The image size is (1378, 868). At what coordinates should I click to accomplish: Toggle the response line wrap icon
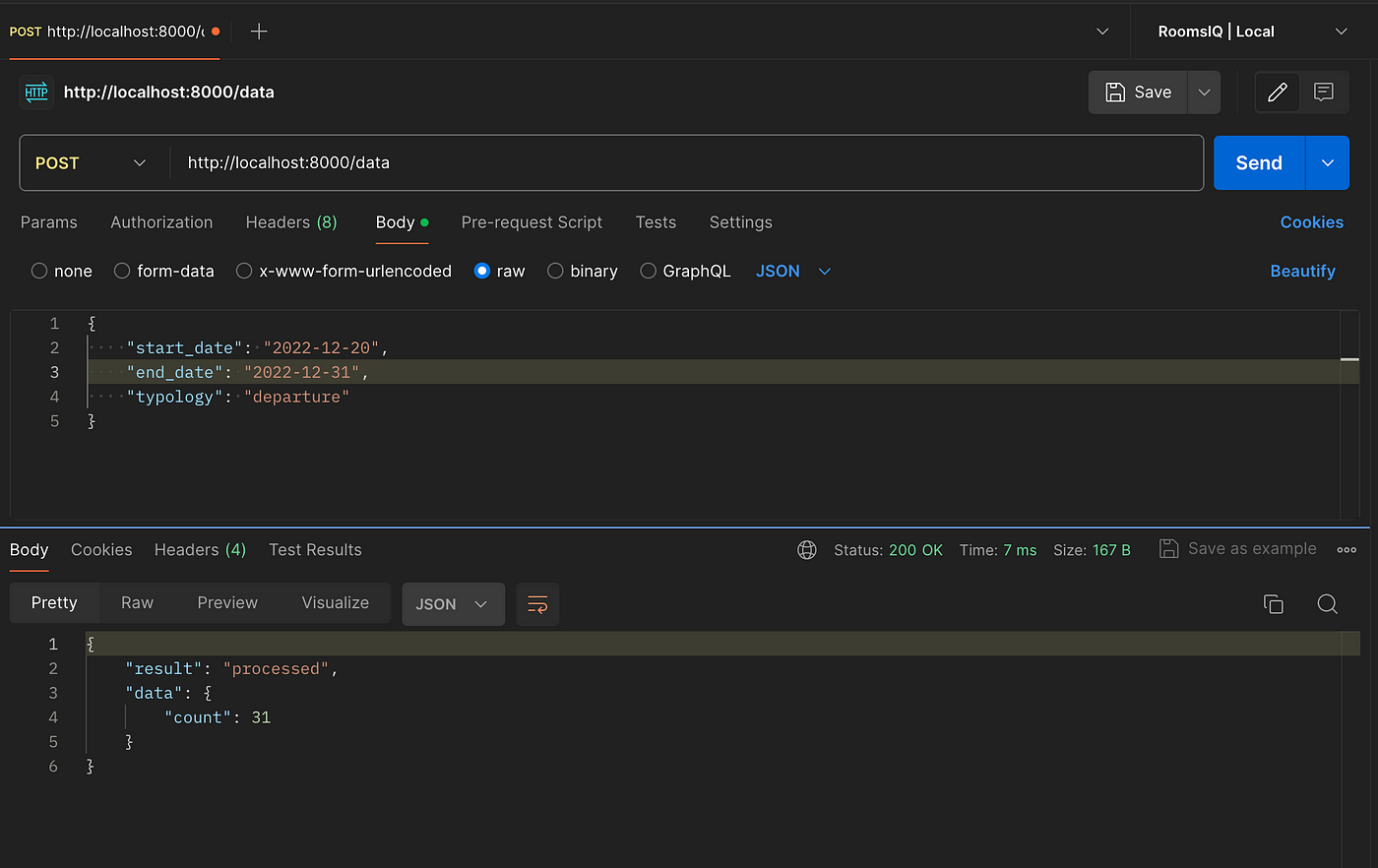coord(537,604)
